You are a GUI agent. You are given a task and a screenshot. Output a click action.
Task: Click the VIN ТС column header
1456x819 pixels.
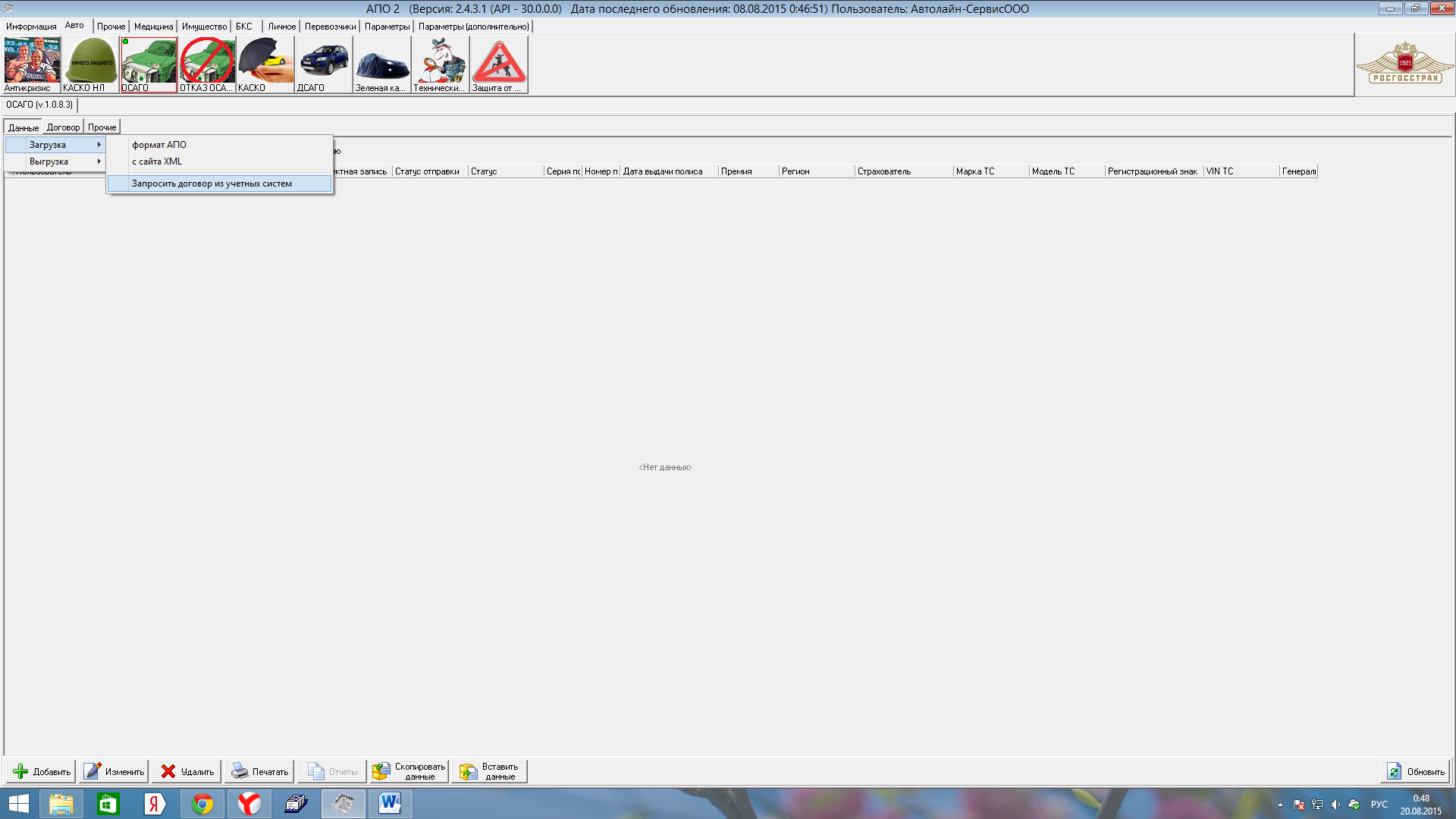[1241, 171]
